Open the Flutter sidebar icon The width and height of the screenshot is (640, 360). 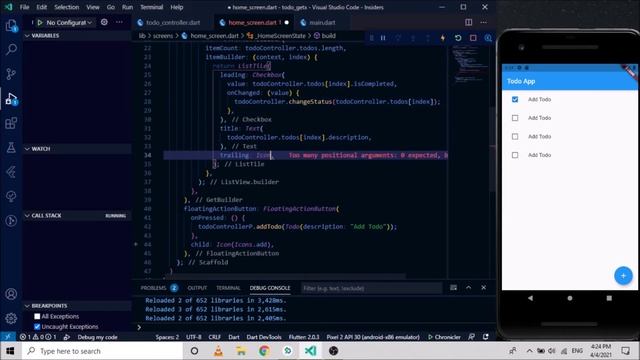click(11, 172)
